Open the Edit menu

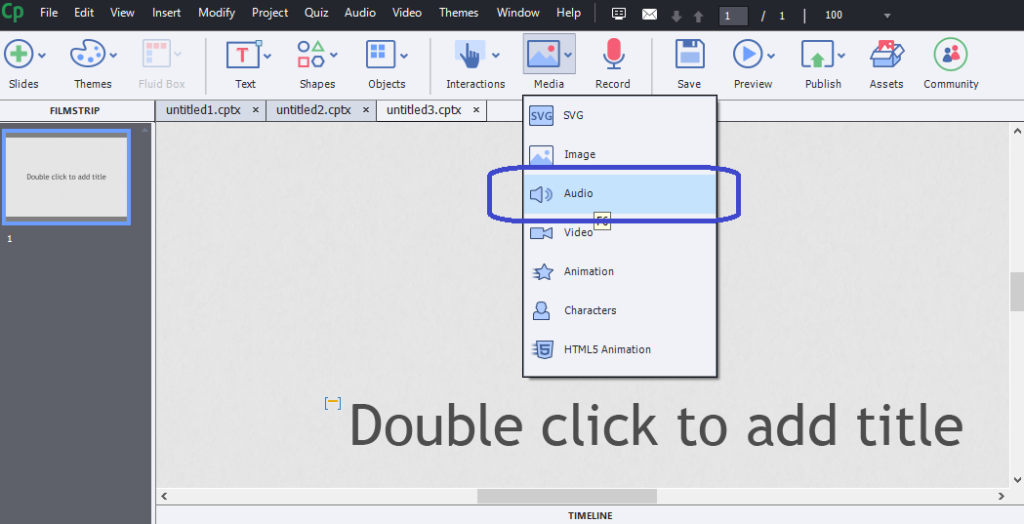click(84, 12)
